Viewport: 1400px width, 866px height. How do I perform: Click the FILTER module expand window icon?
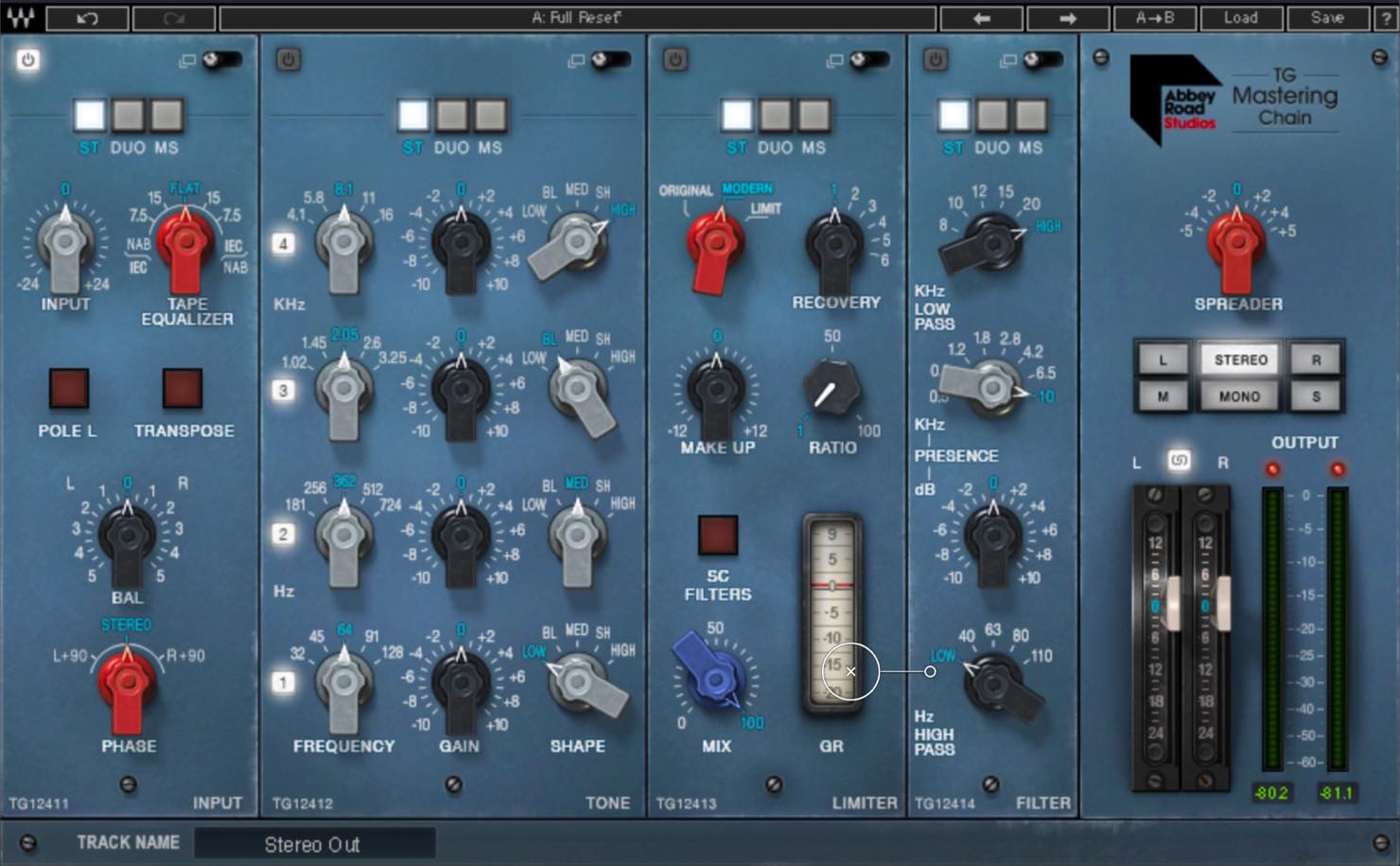[1008, 61]
